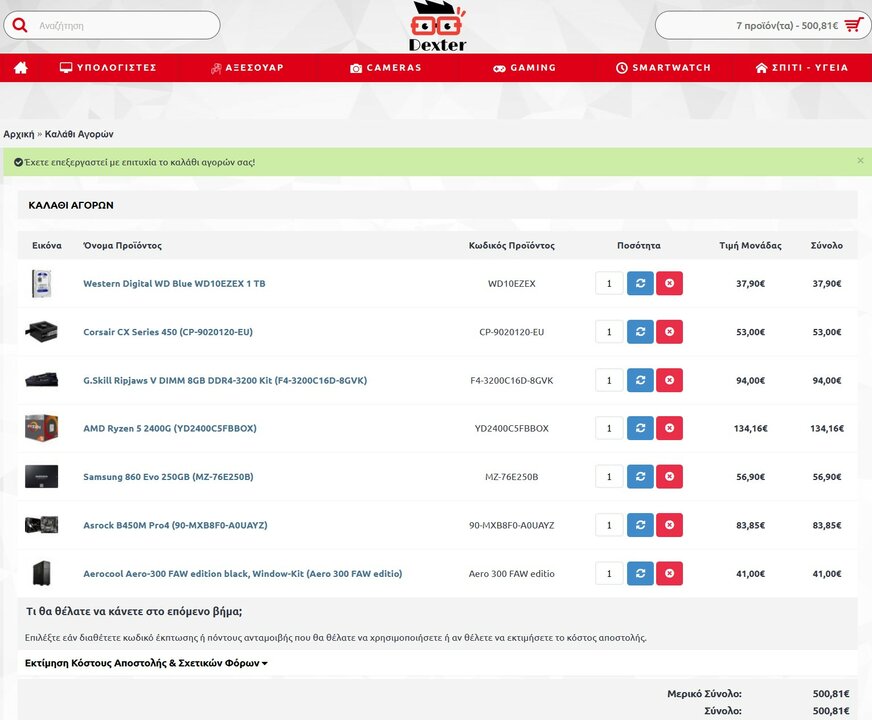The image size is (872, 720).
Task: Click G.Skill RAM thumbnail
Action: click(x=41, y=380)
